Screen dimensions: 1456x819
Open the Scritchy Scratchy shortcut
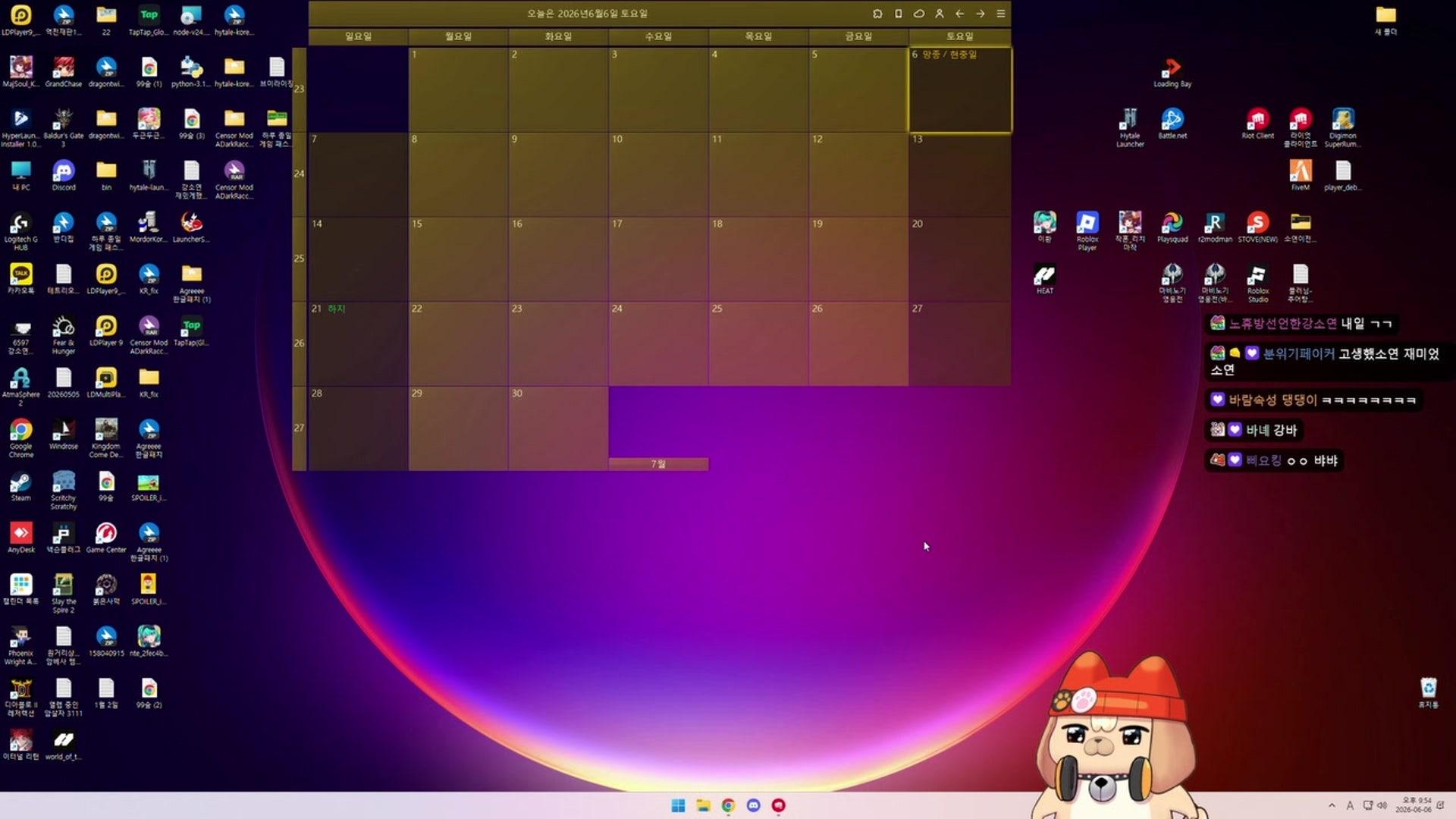point(64,490)
